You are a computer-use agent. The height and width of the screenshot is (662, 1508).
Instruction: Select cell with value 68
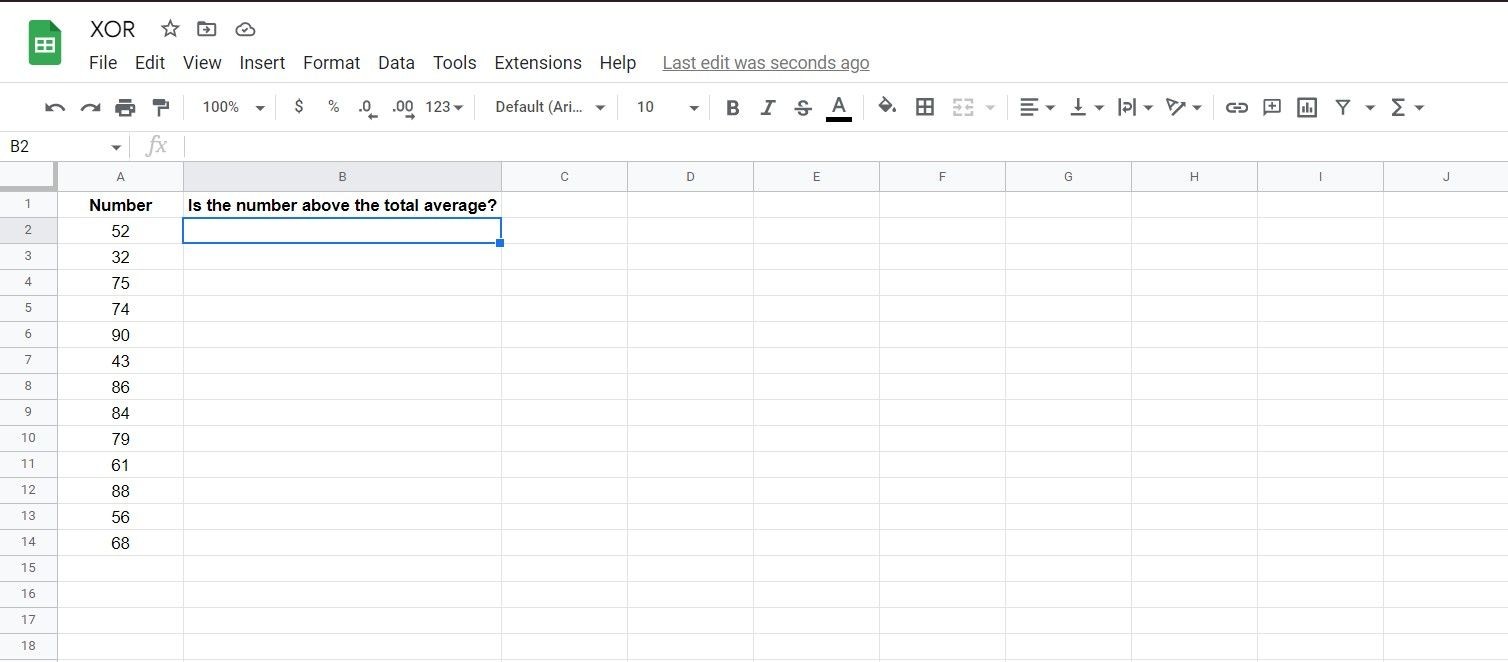coord(121,543)
